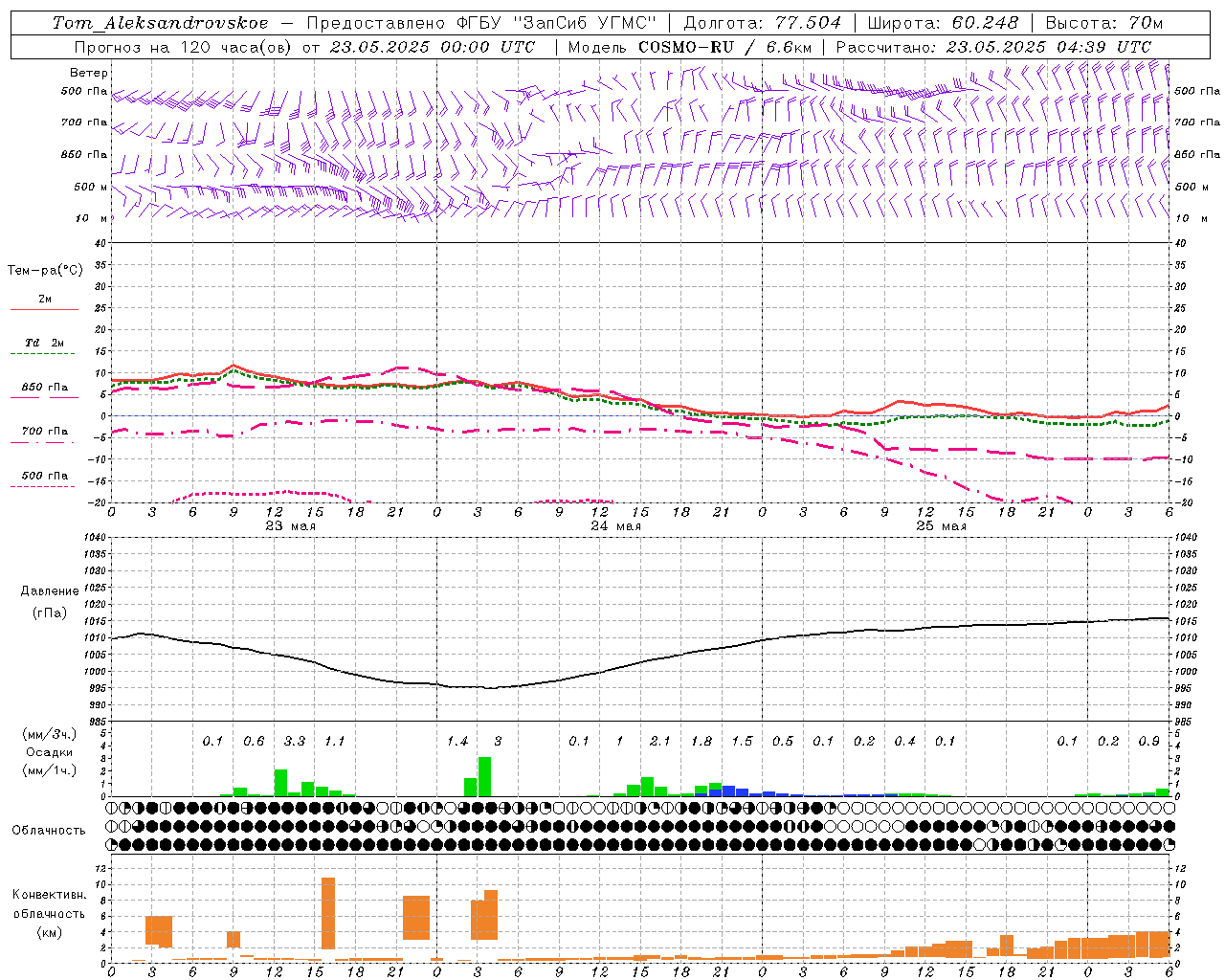Viewport: 1225px width, 980px height.
Task: Click the model name COSMO-RU / 6.6км
Action: 725,47
